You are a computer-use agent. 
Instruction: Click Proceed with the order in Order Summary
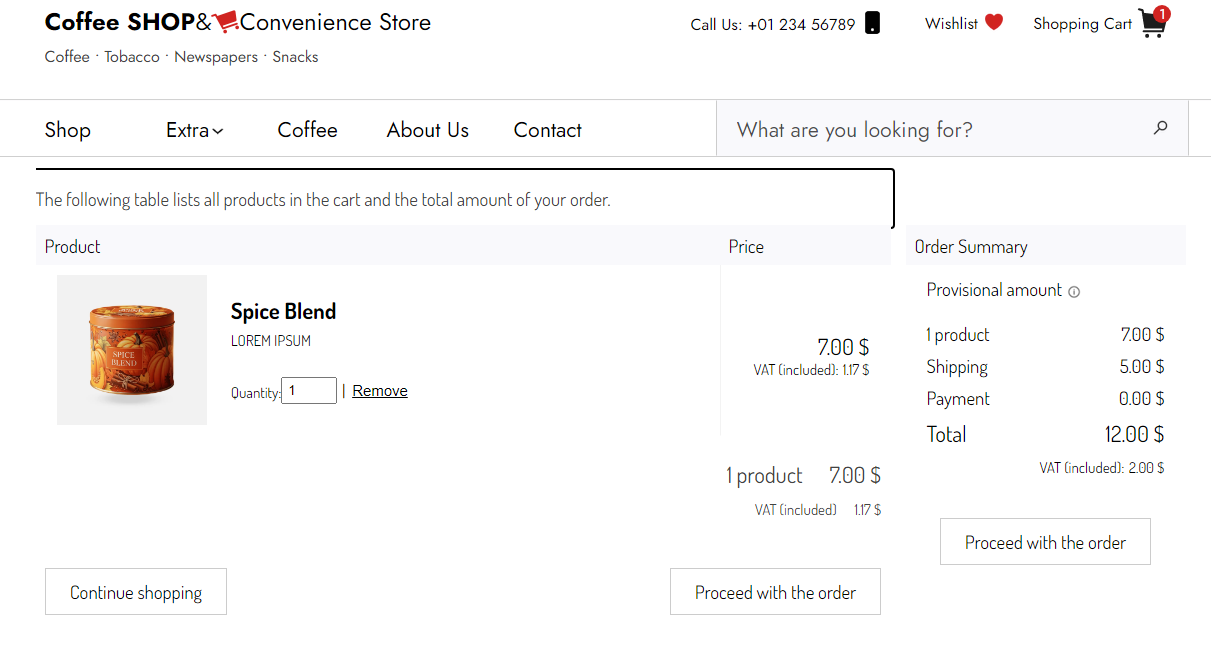[x=1045, y=542]
